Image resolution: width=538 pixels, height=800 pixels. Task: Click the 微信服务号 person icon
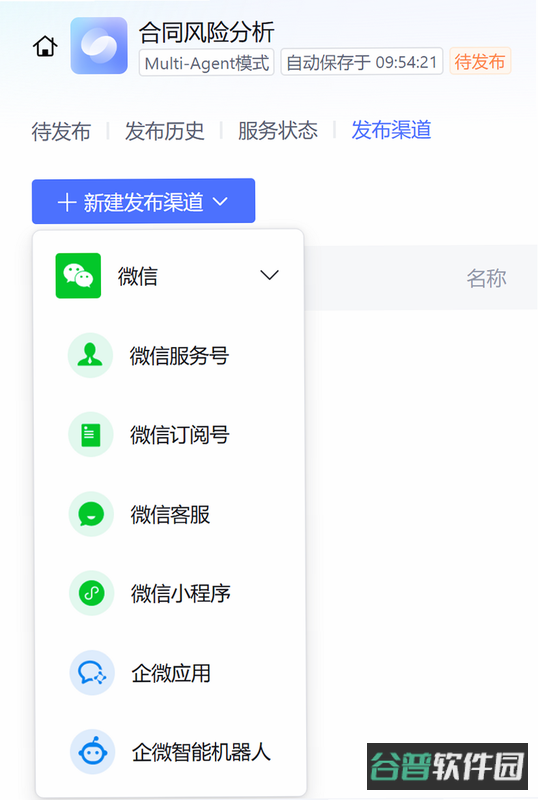[90, 355]
